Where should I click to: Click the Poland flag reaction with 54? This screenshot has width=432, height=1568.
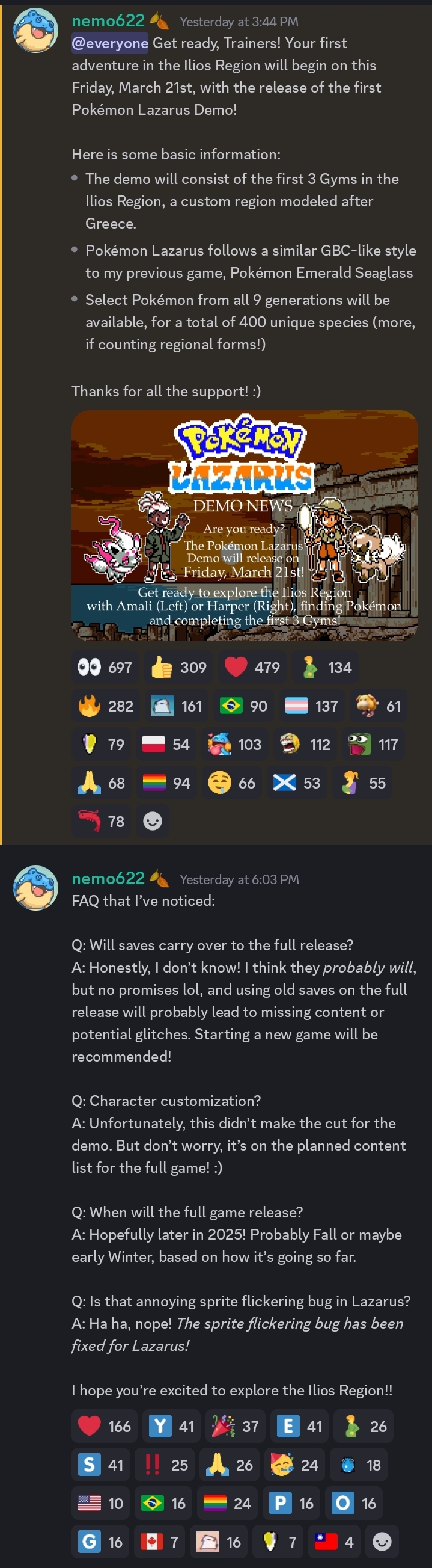click(x=165, y=744)
